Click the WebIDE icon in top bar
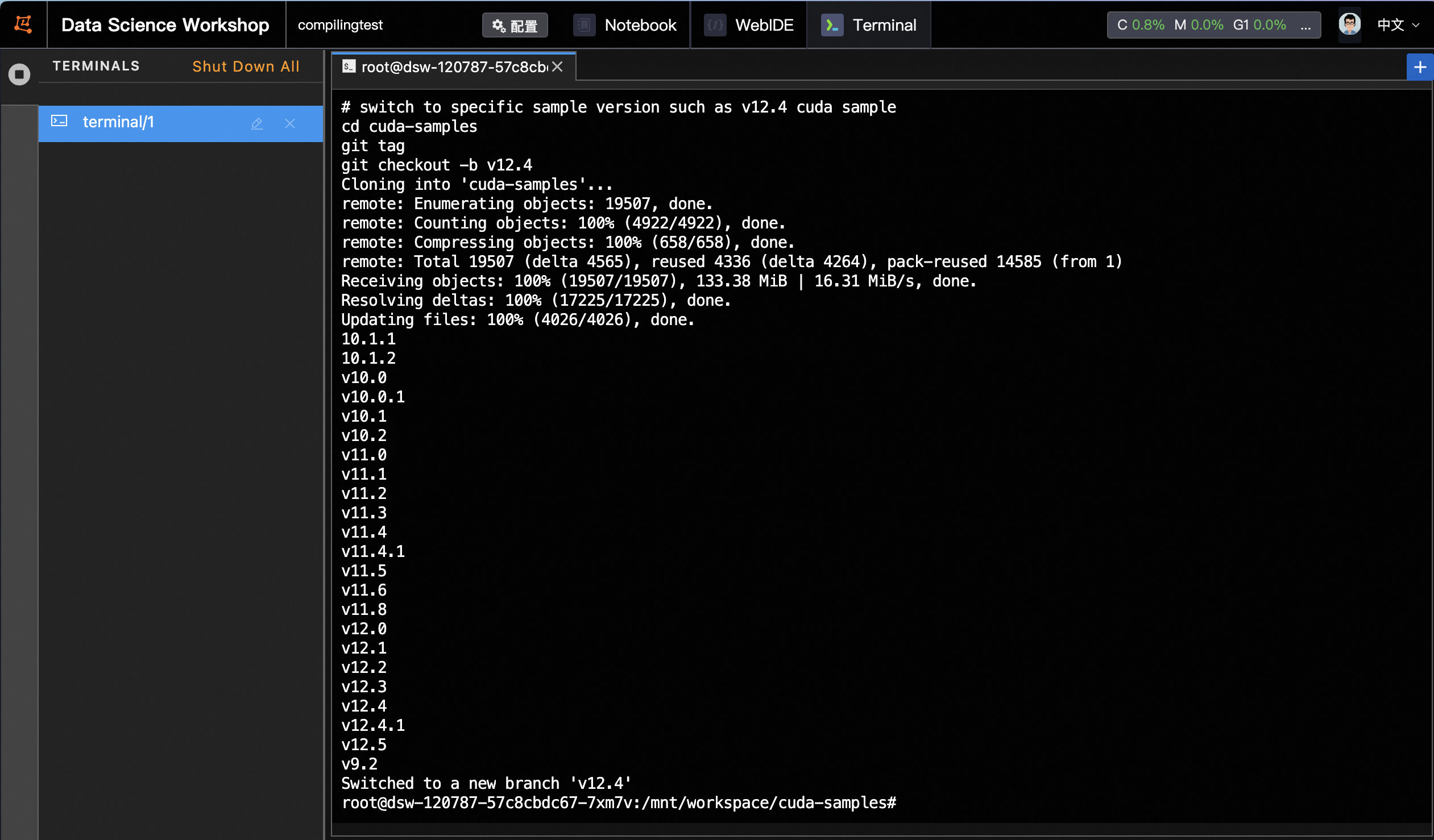The image size is (1434, 840). 715,25
